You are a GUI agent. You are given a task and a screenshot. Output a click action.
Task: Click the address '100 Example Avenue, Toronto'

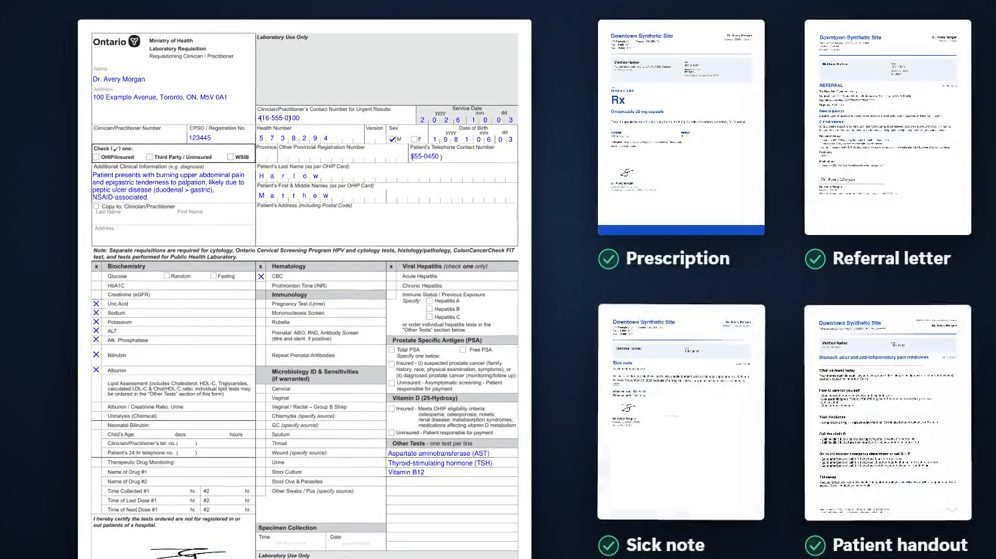point(138,97)
